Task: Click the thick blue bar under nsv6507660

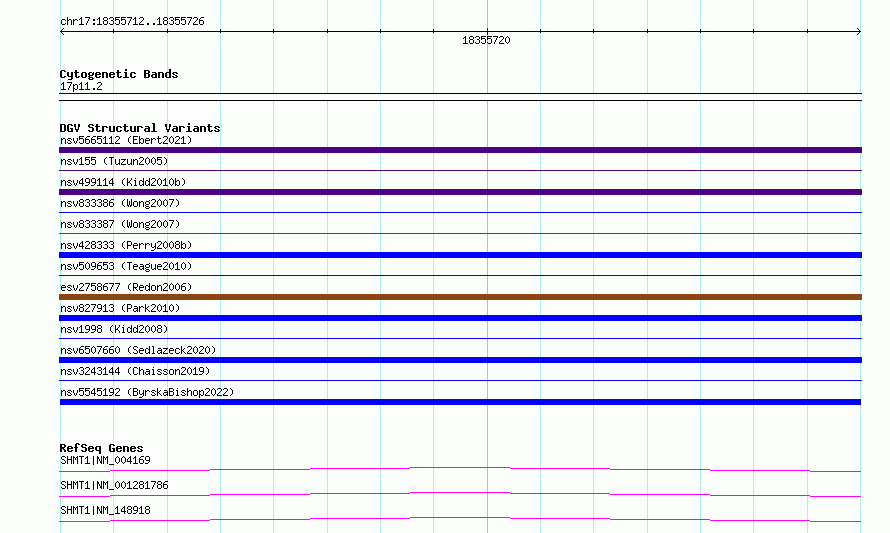Action: (460, 360)
